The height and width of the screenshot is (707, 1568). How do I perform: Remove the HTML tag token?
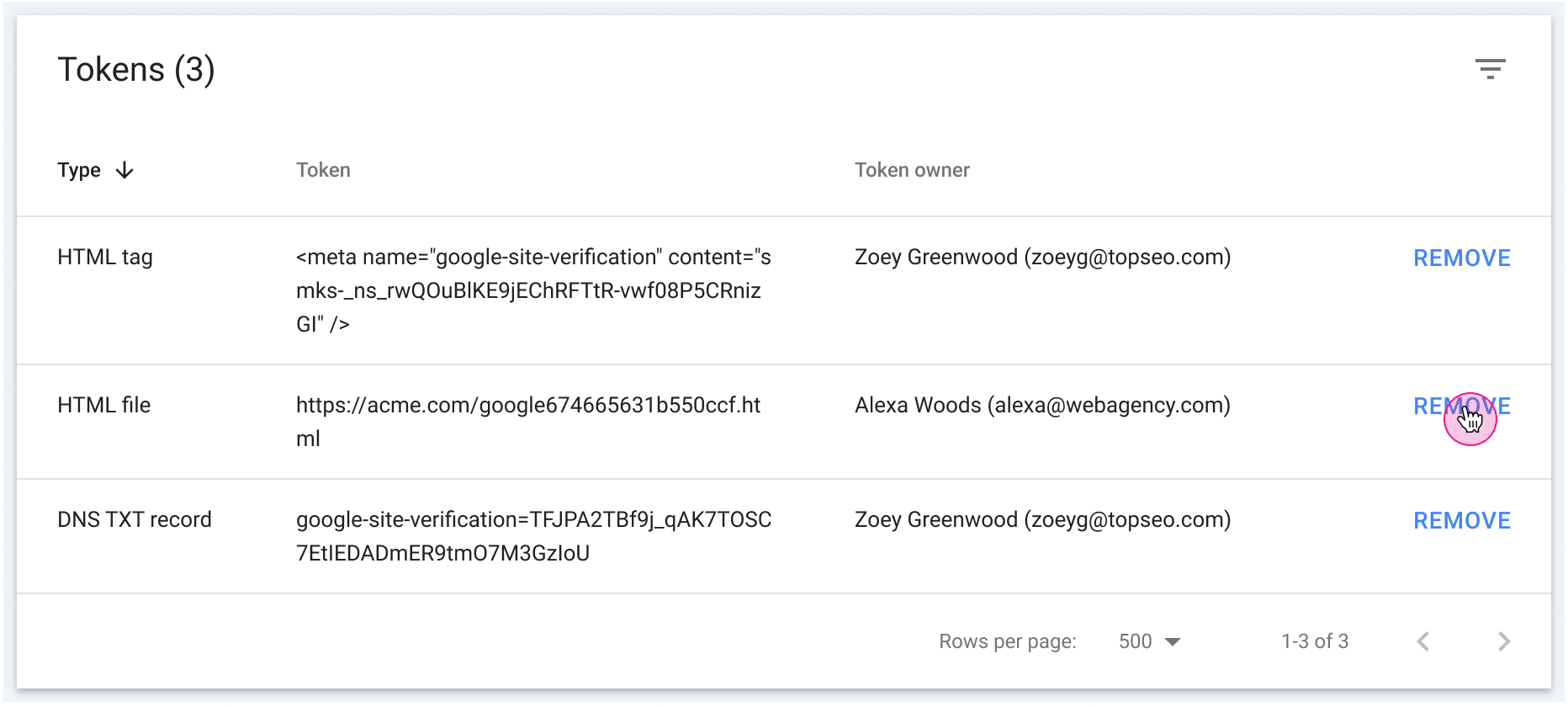[1462, 258]
